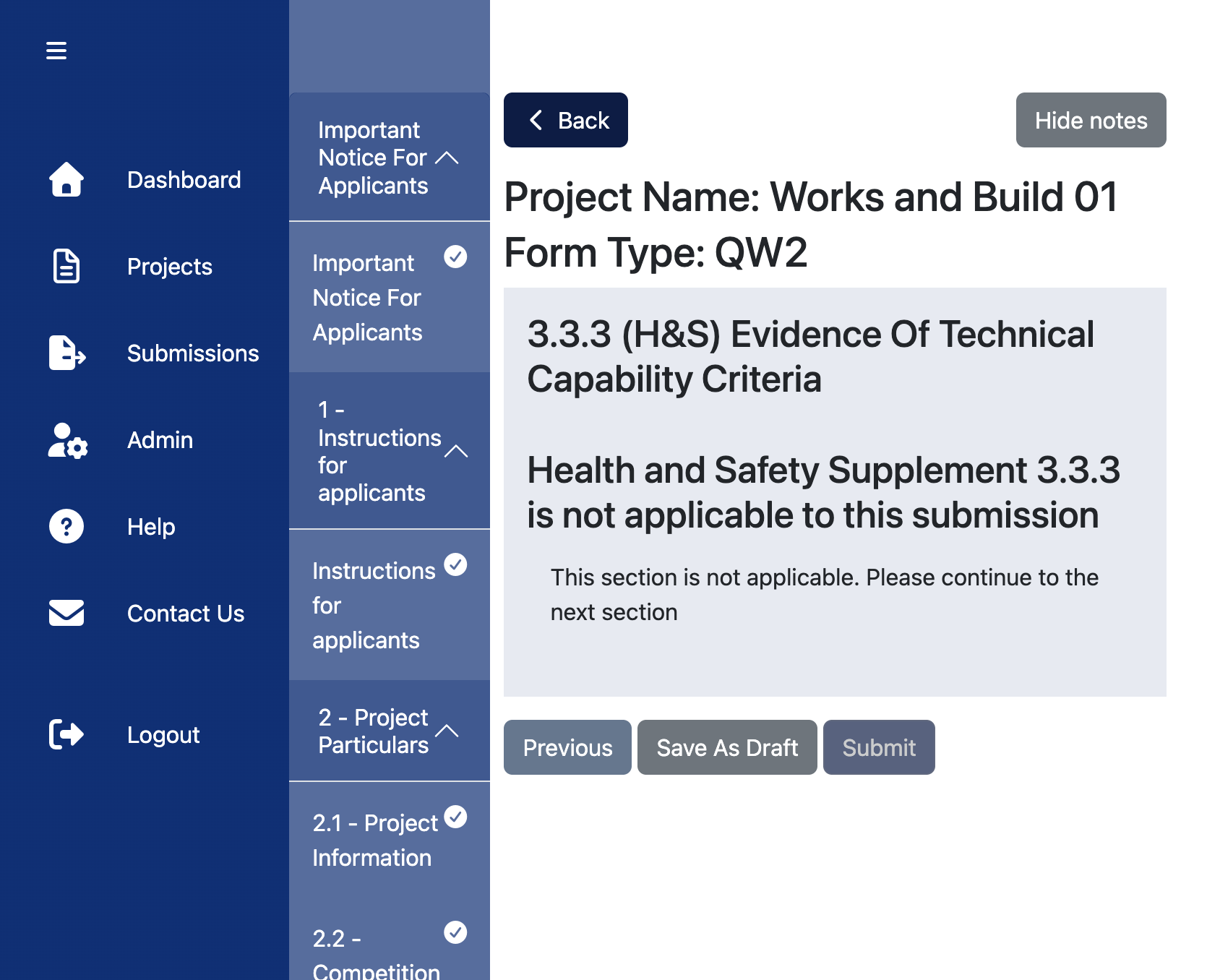Click the section 3.3.3 Evidence heading
This screenshot has height=980, width=1207.
[810, 356]
